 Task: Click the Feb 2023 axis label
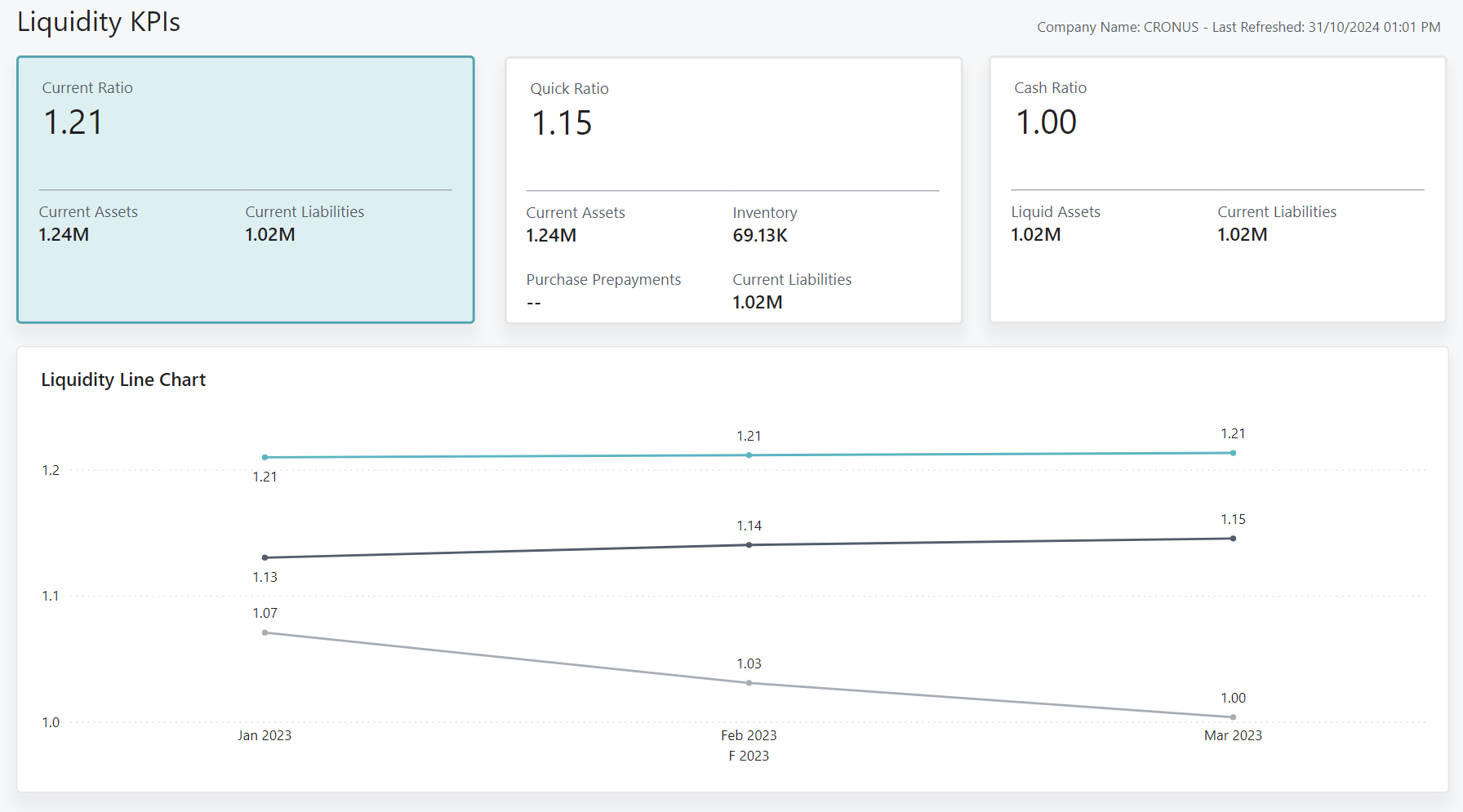click(749, 735)
